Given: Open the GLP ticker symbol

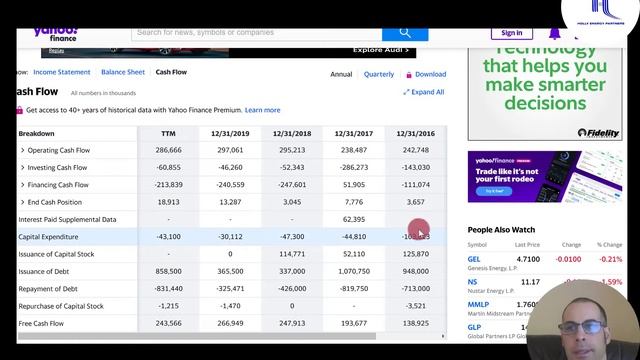Looking at the screenshot, I should 474,327.
